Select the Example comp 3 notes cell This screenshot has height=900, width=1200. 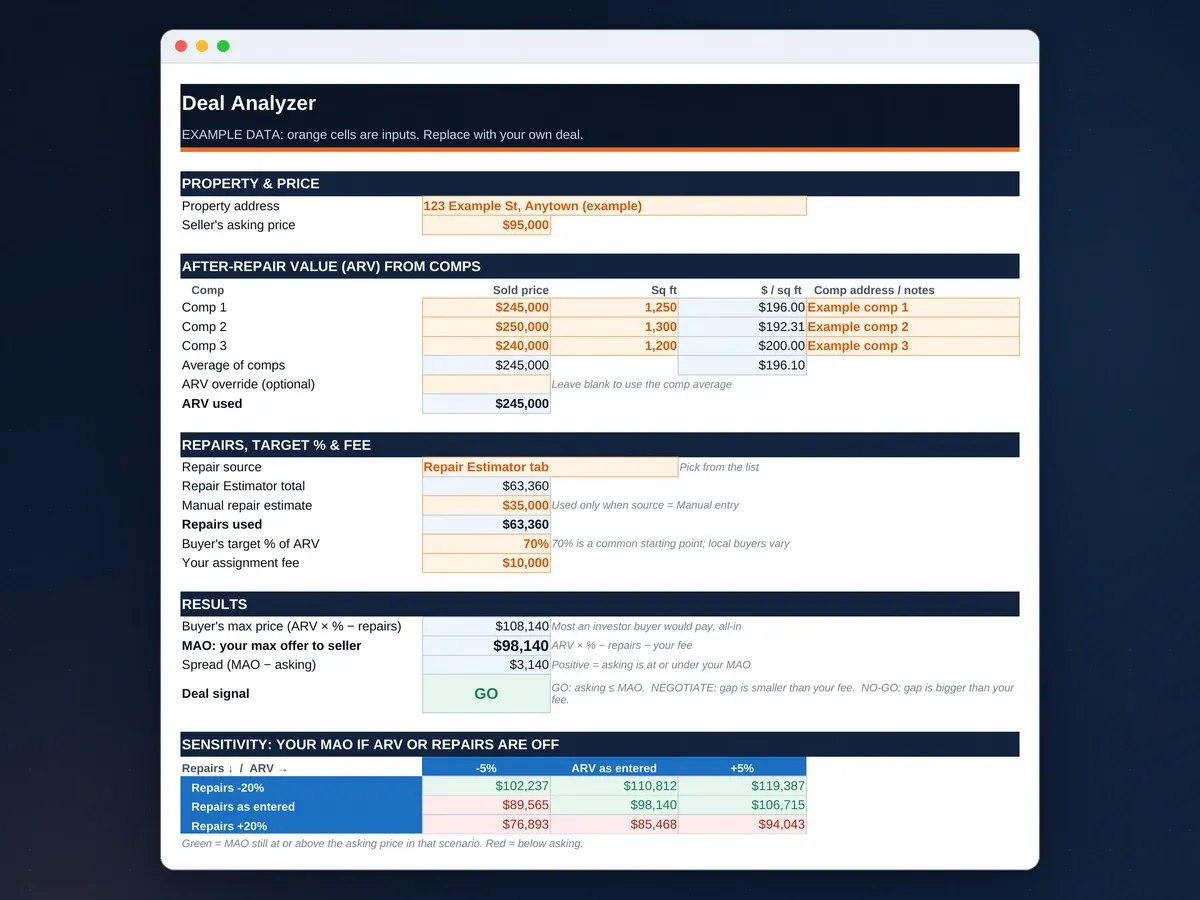click(x=913, y=346)
